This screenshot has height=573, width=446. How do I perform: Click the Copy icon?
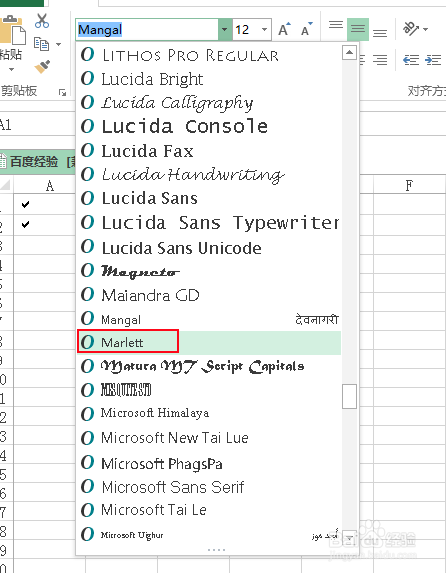pyautogui.click(x=41, y=44)
